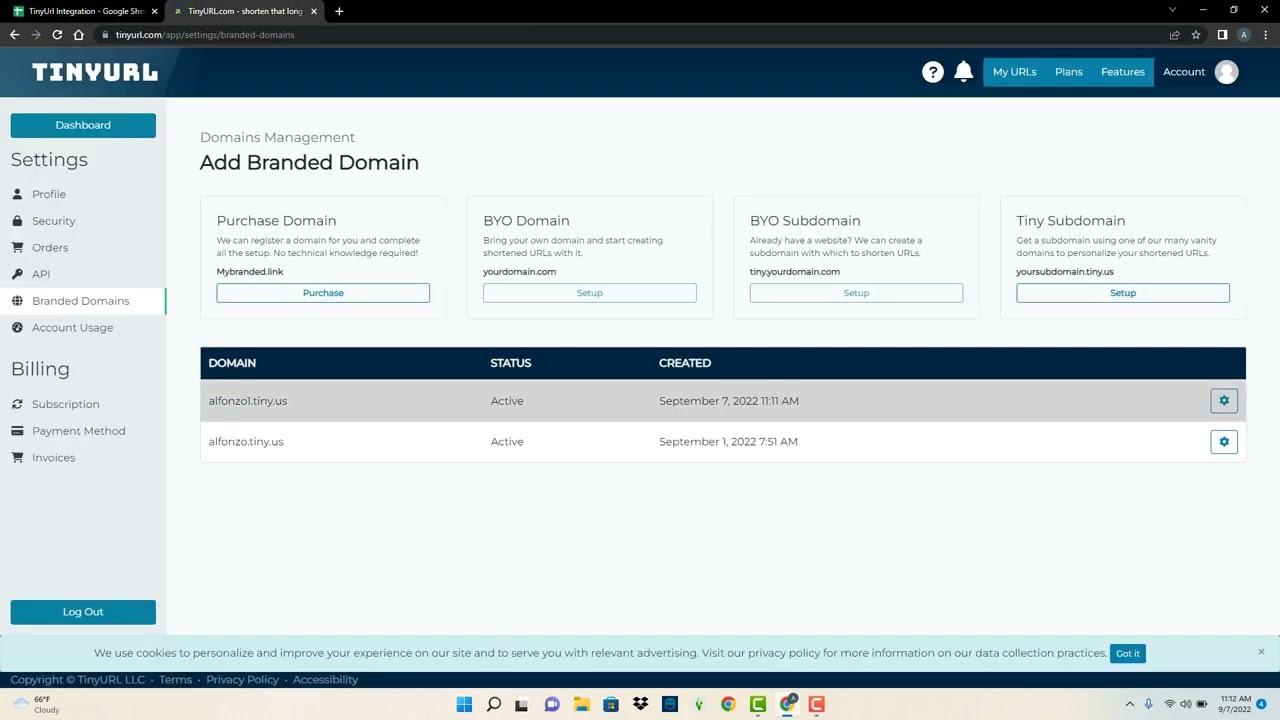Launch Dropbox from the taskbar
1280x720 pixels.
point(640,704)
